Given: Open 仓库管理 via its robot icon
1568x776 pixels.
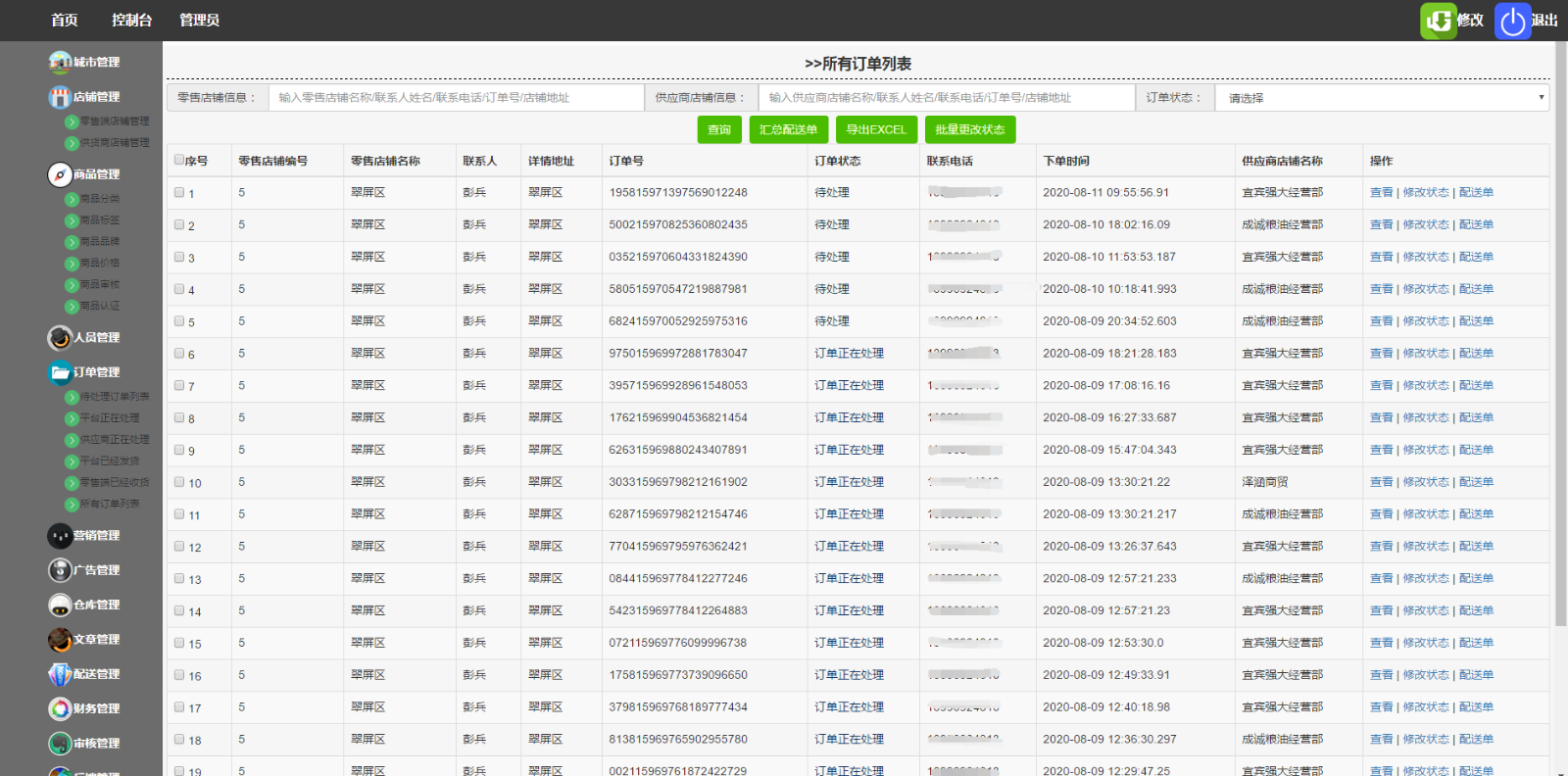Looking at the screenshot, I should coord(60,605).
